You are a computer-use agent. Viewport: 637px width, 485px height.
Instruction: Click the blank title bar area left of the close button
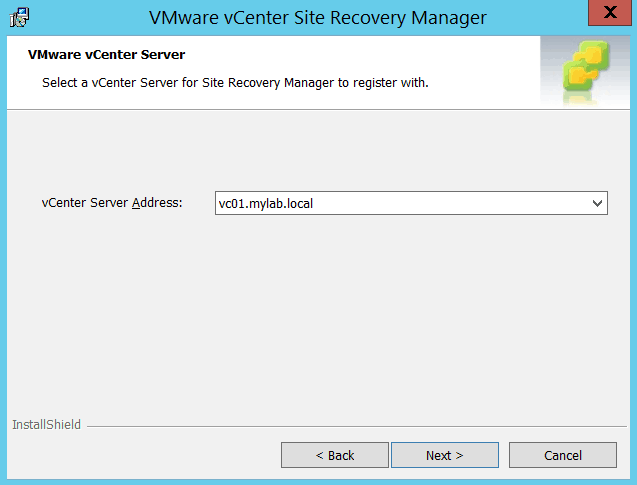coord(540,17)
